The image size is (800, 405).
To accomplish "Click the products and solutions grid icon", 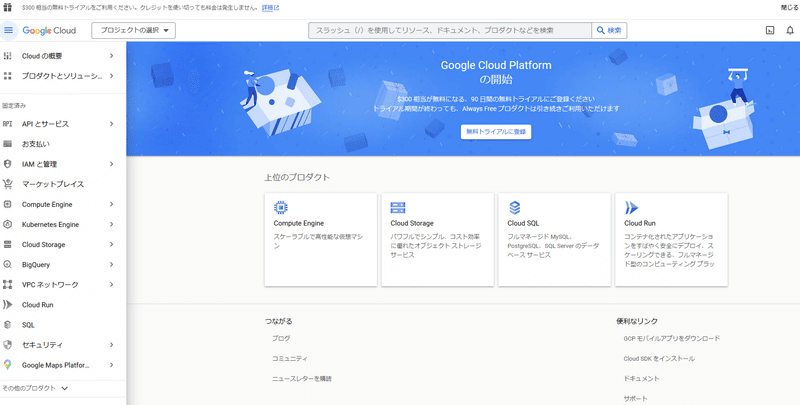I will click(8, 76).
